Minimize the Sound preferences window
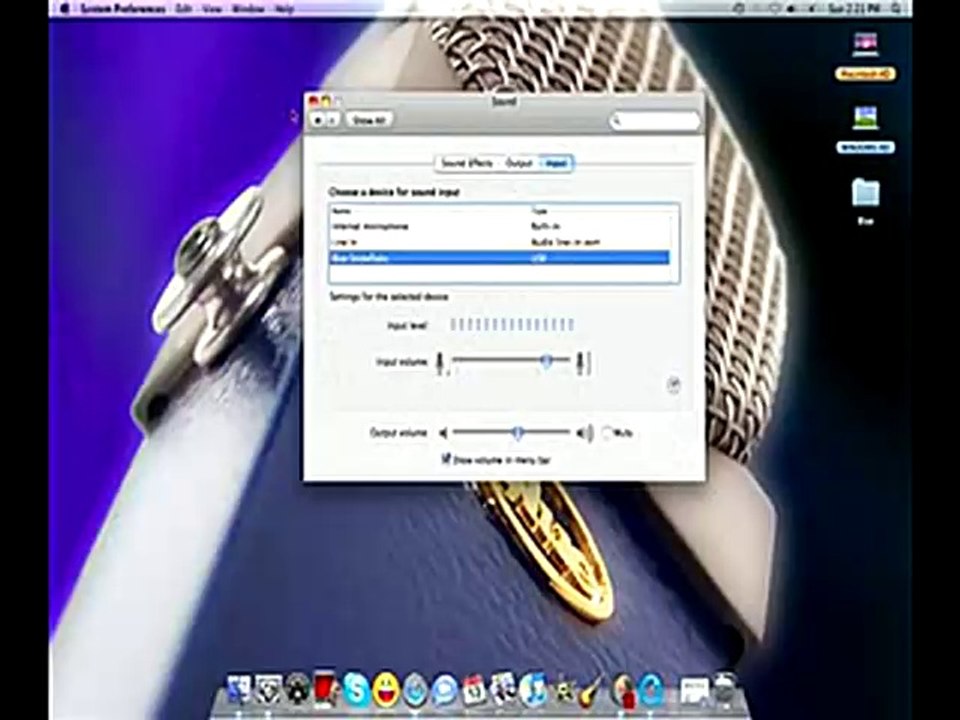This screenshot has width=960, height=720. (x=326, y=101)
